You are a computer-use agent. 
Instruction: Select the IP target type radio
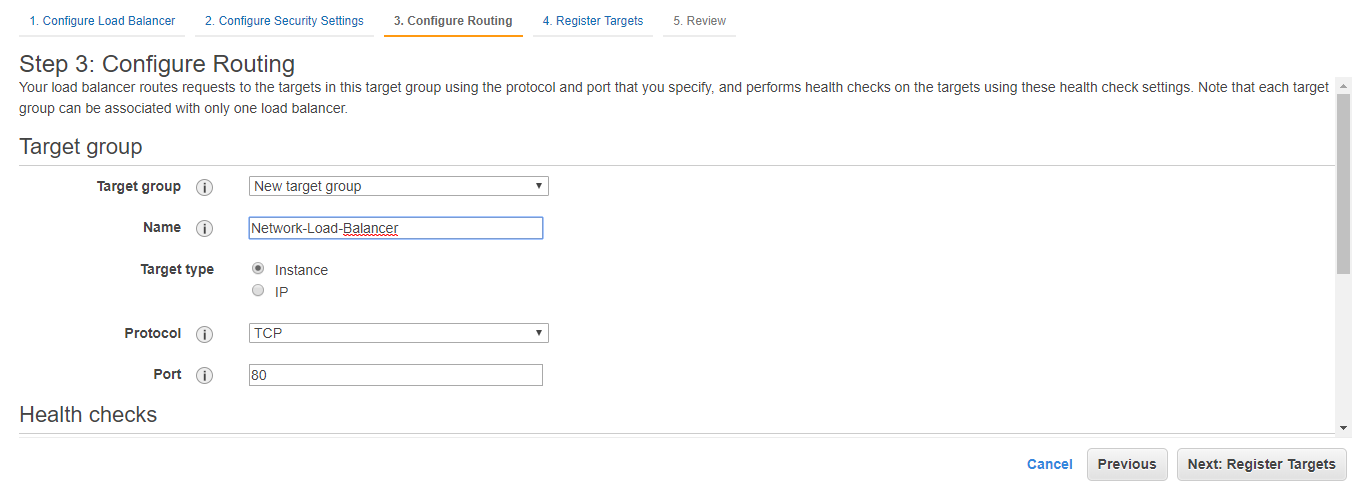(258, 291)
